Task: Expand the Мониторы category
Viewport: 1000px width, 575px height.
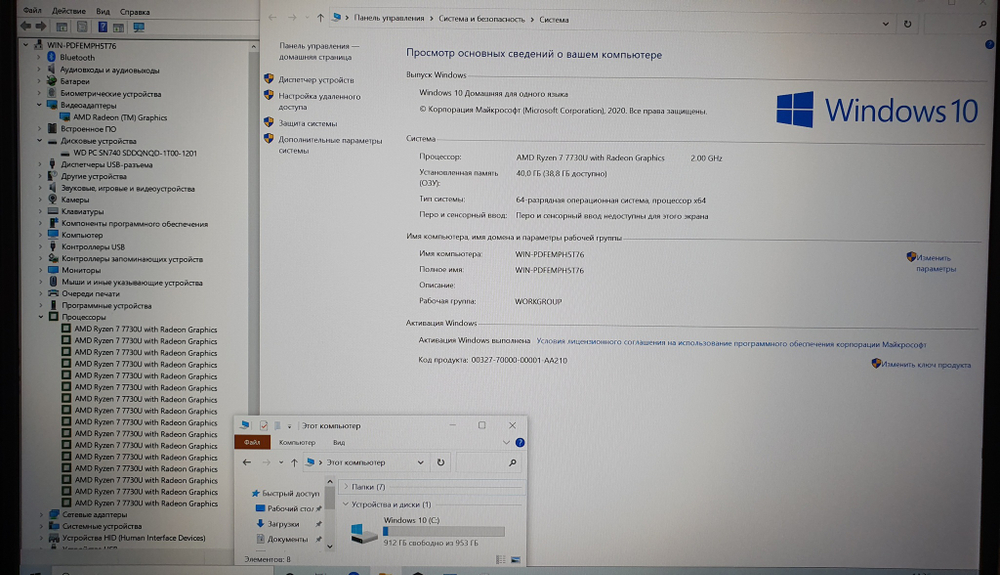Action: click(x=40, y=270)
